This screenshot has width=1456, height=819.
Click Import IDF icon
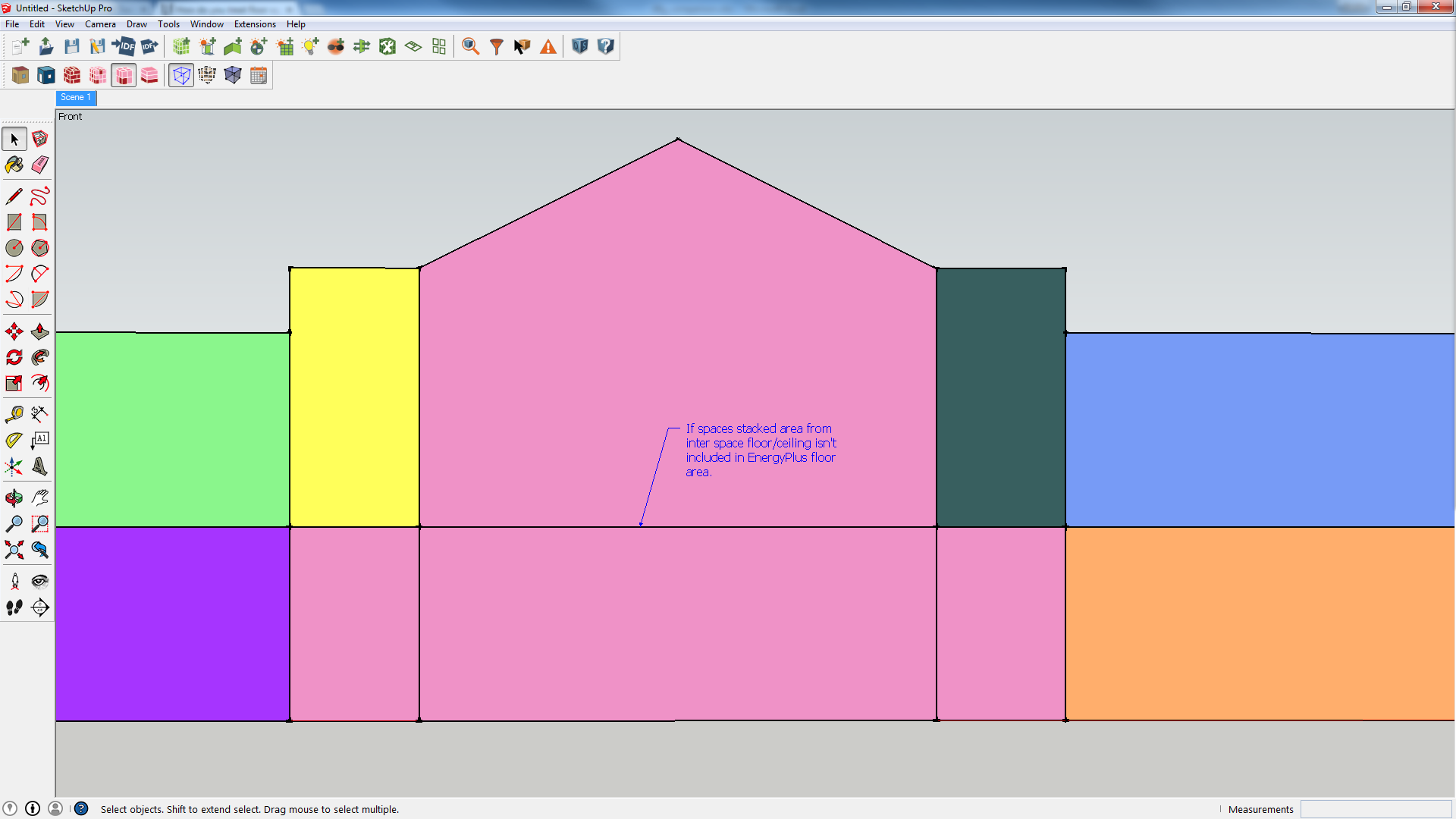click(x=124, y=47)
